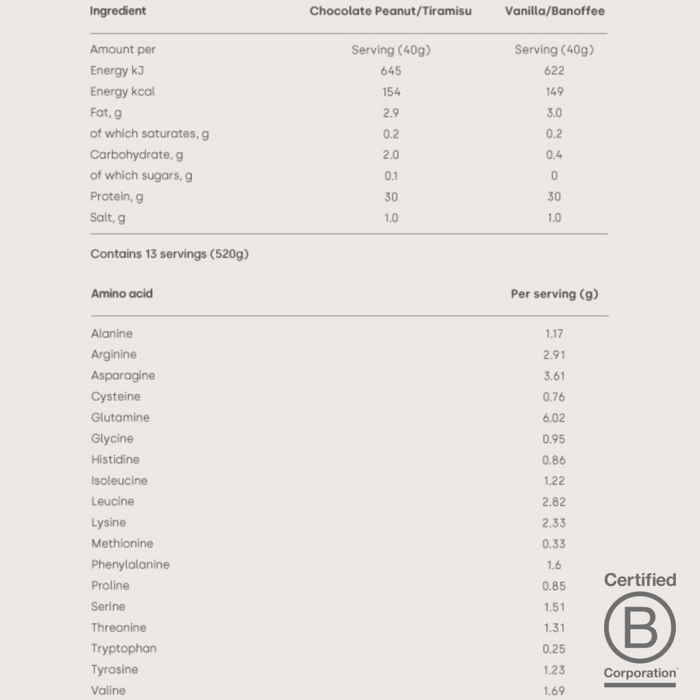The height and width of the screenshot is (700, 700).
Task: Click the Protein, g row label
Action: (x=116, y=197)
